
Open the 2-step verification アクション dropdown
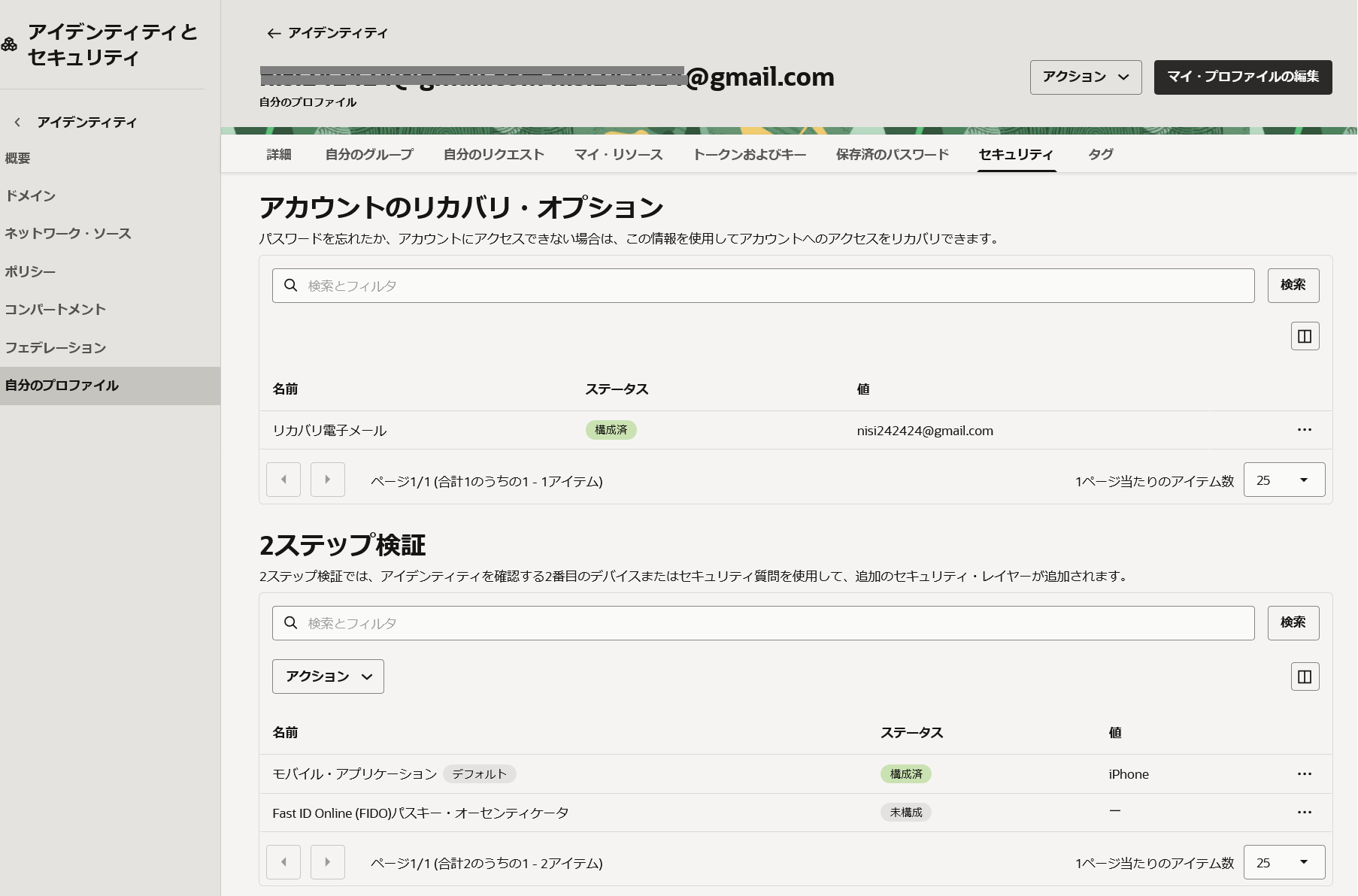coord(328,677)
